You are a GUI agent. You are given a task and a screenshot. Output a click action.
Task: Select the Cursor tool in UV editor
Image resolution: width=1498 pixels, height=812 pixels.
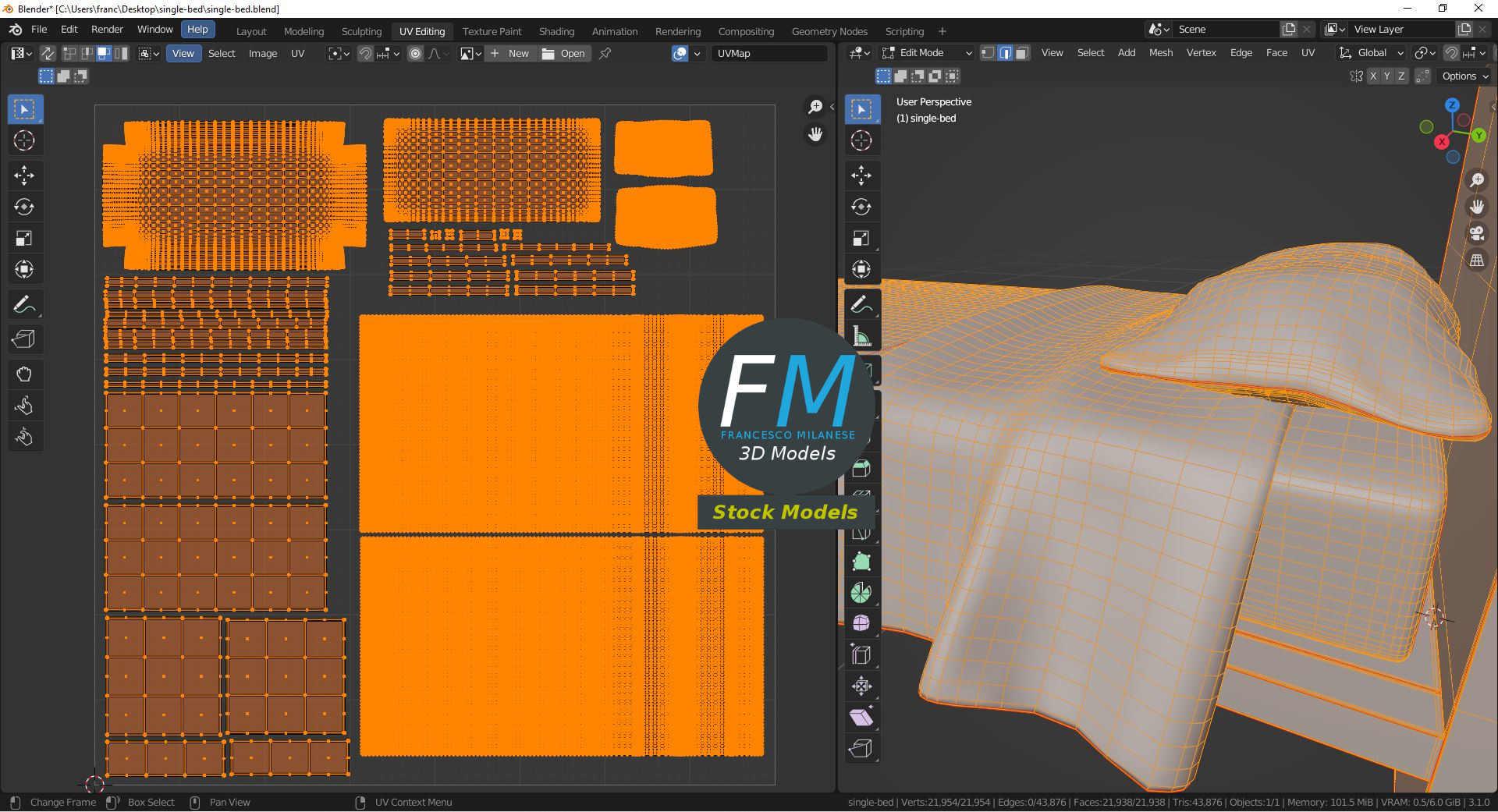24,140
